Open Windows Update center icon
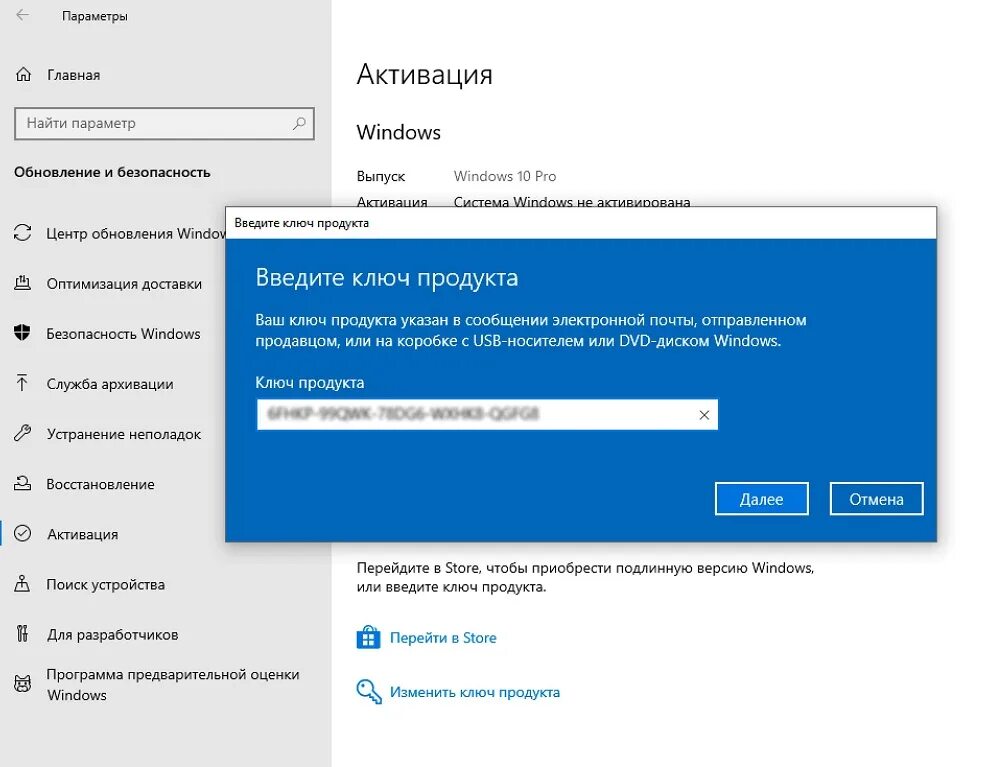 click(23, 233)
